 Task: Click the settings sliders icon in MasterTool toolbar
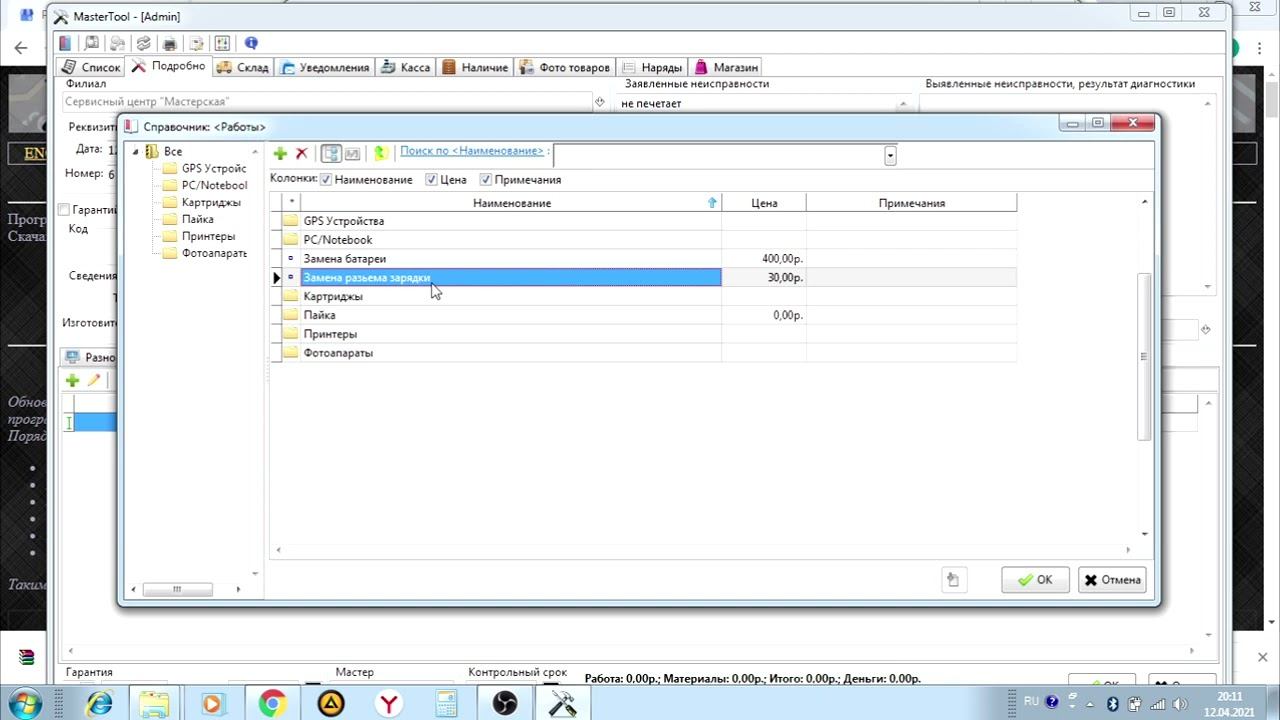tap(222, 43)
